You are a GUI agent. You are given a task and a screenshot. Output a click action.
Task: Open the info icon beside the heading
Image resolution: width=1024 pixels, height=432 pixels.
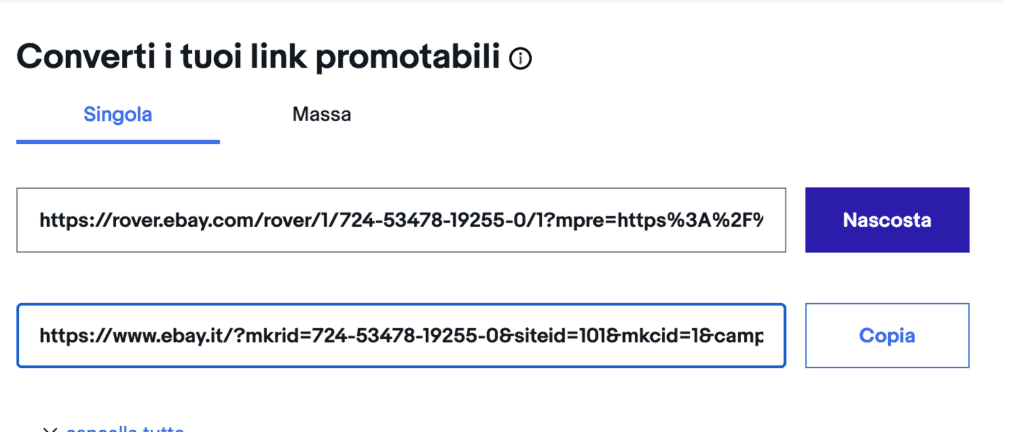pos(520,60)
